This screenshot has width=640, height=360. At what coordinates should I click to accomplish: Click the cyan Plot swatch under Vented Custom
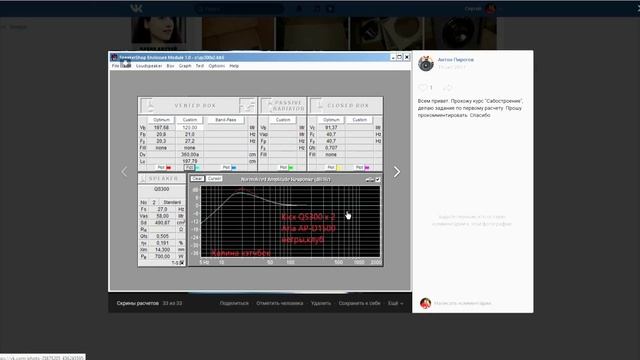(197, 167)
